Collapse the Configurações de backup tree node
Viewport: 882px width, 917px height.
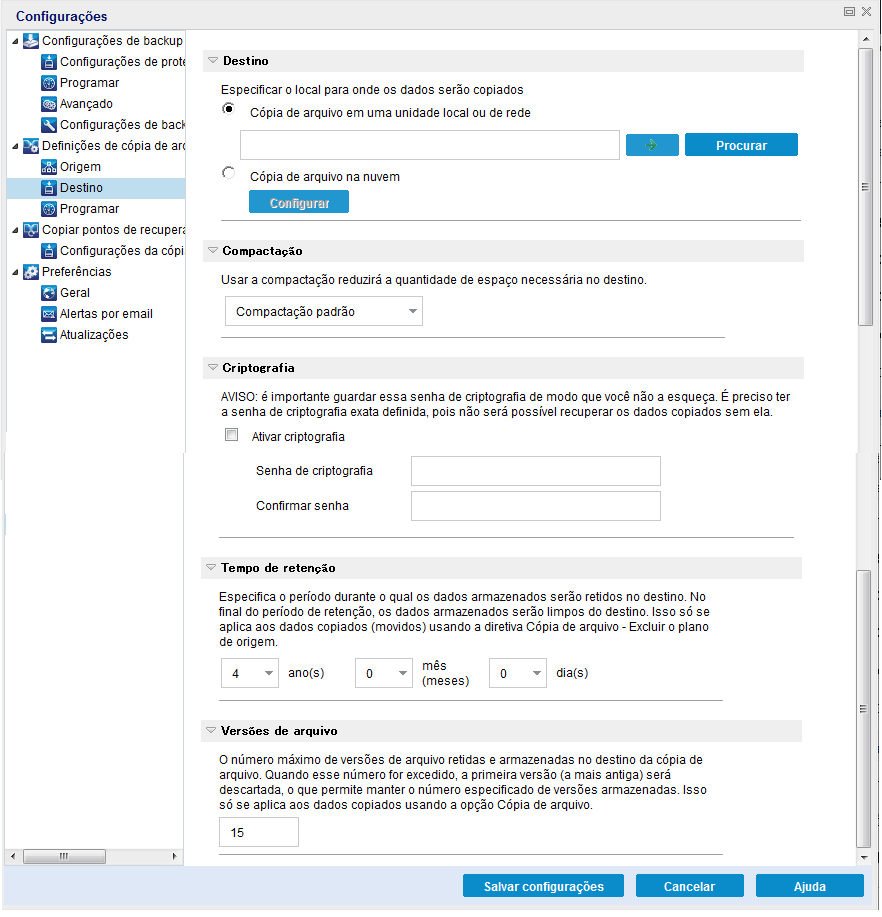(15, 42)
